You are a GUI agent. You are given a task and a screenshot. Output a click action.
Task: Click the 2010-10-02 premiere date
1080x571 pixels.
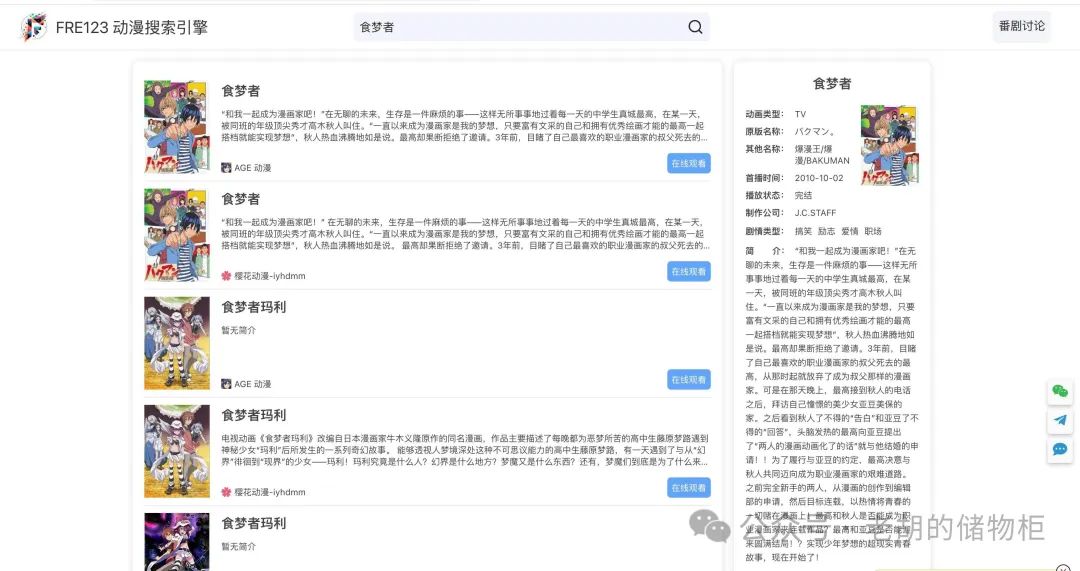819,178
